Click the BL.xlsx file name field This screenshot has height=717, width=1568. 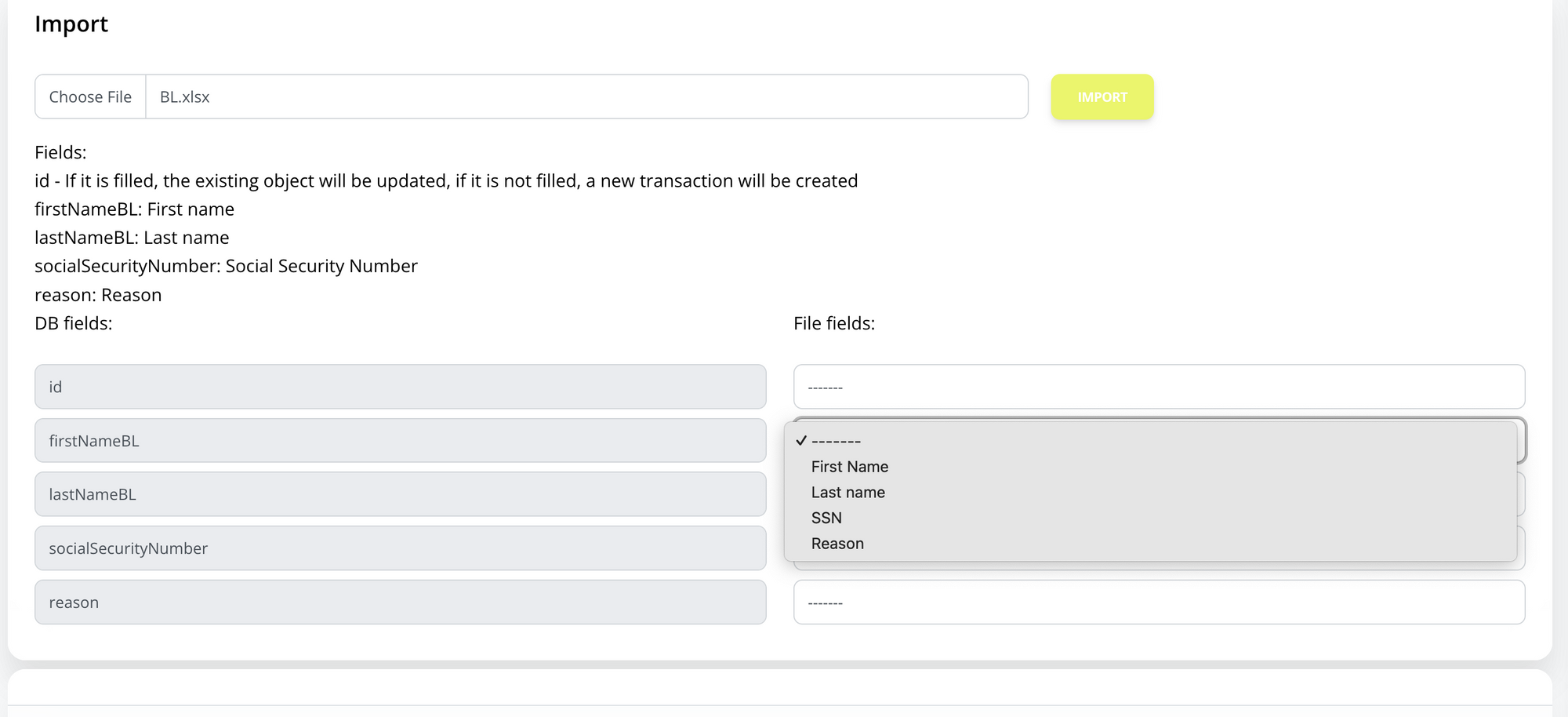[x=586, y=97]
